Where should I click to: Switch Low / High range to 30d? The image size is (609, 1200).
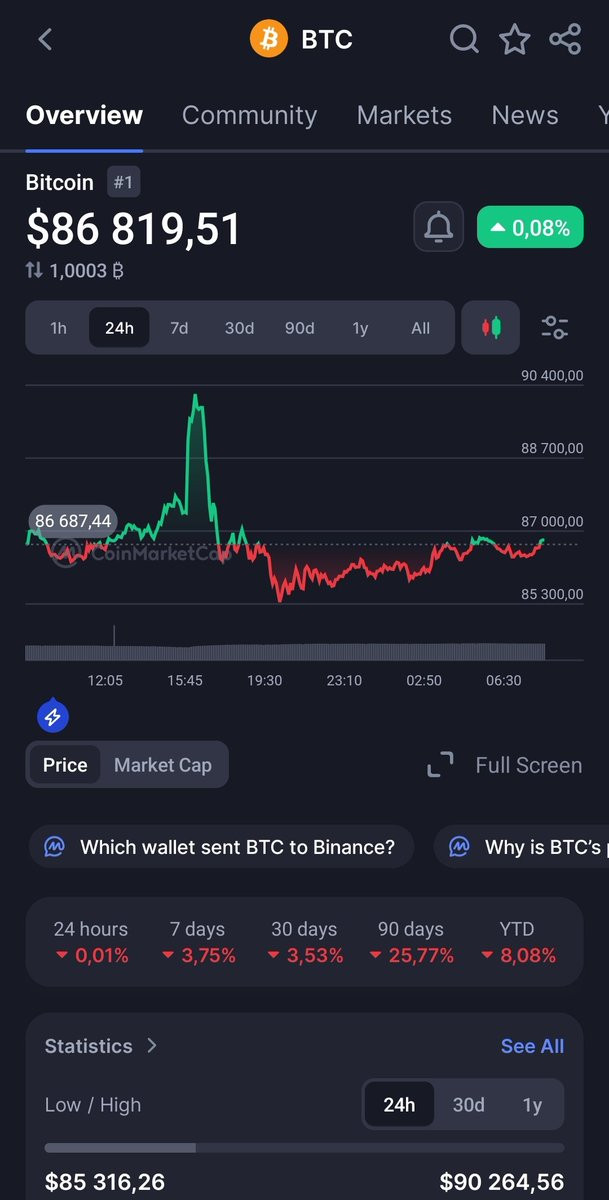coord(468,1105)
